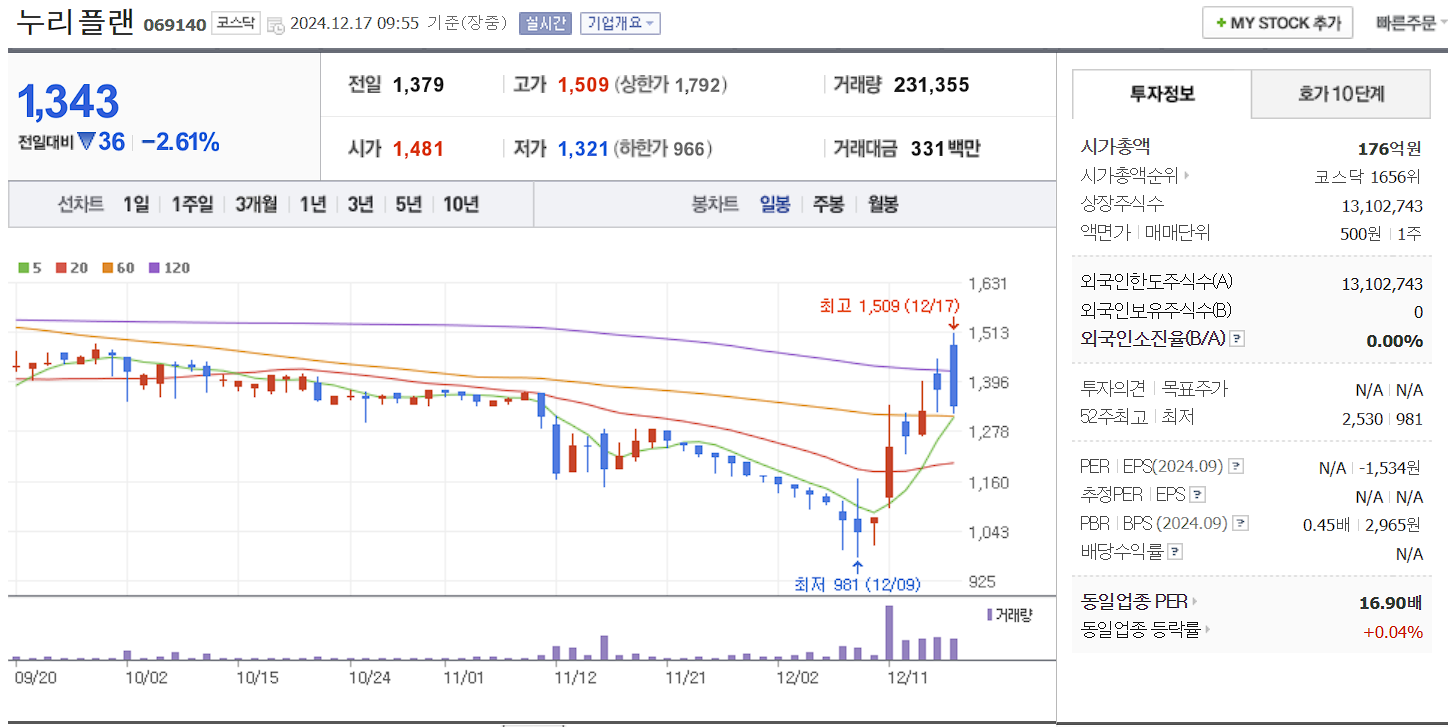Viewport: 1448px width, 727px height.
Task: Enable 실시간 real-time quote mode
Action: tap(544, 23)
